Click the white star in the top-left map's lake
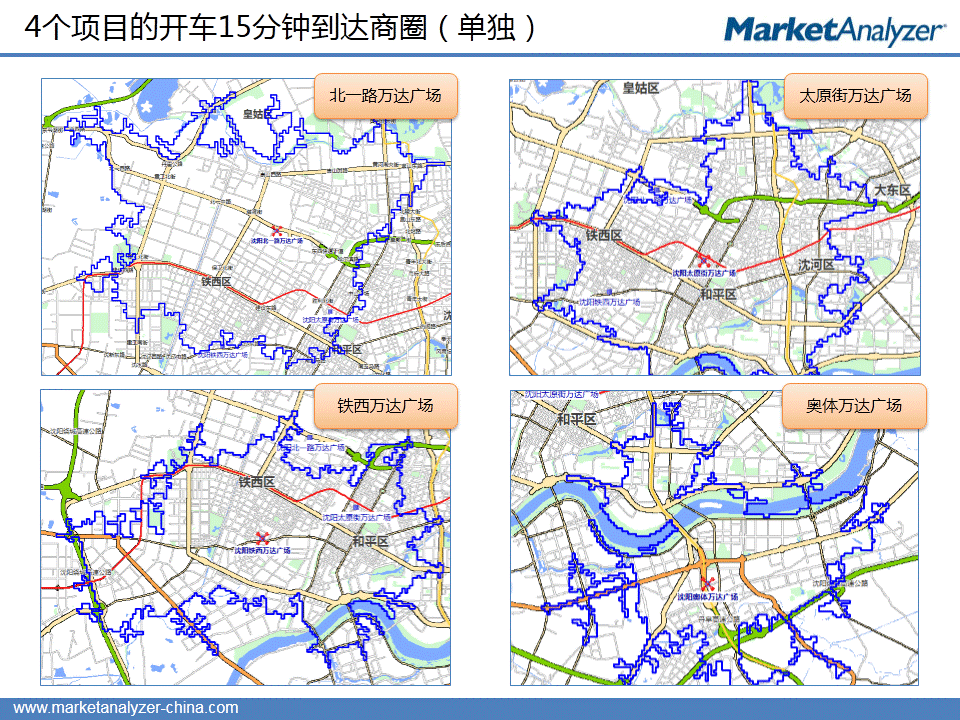 pos(147,105)
